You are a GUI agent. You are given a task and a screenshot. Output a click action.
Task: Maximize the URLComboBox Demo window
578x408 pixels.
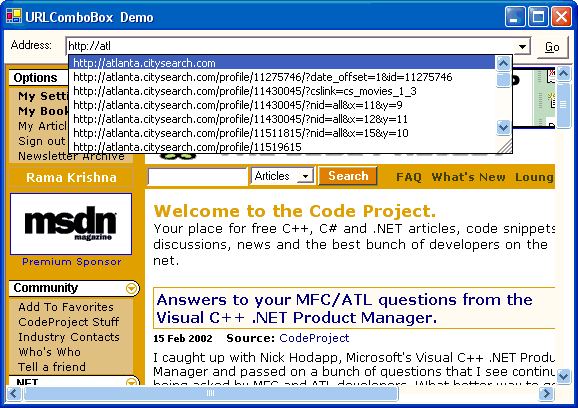(538, 17)
